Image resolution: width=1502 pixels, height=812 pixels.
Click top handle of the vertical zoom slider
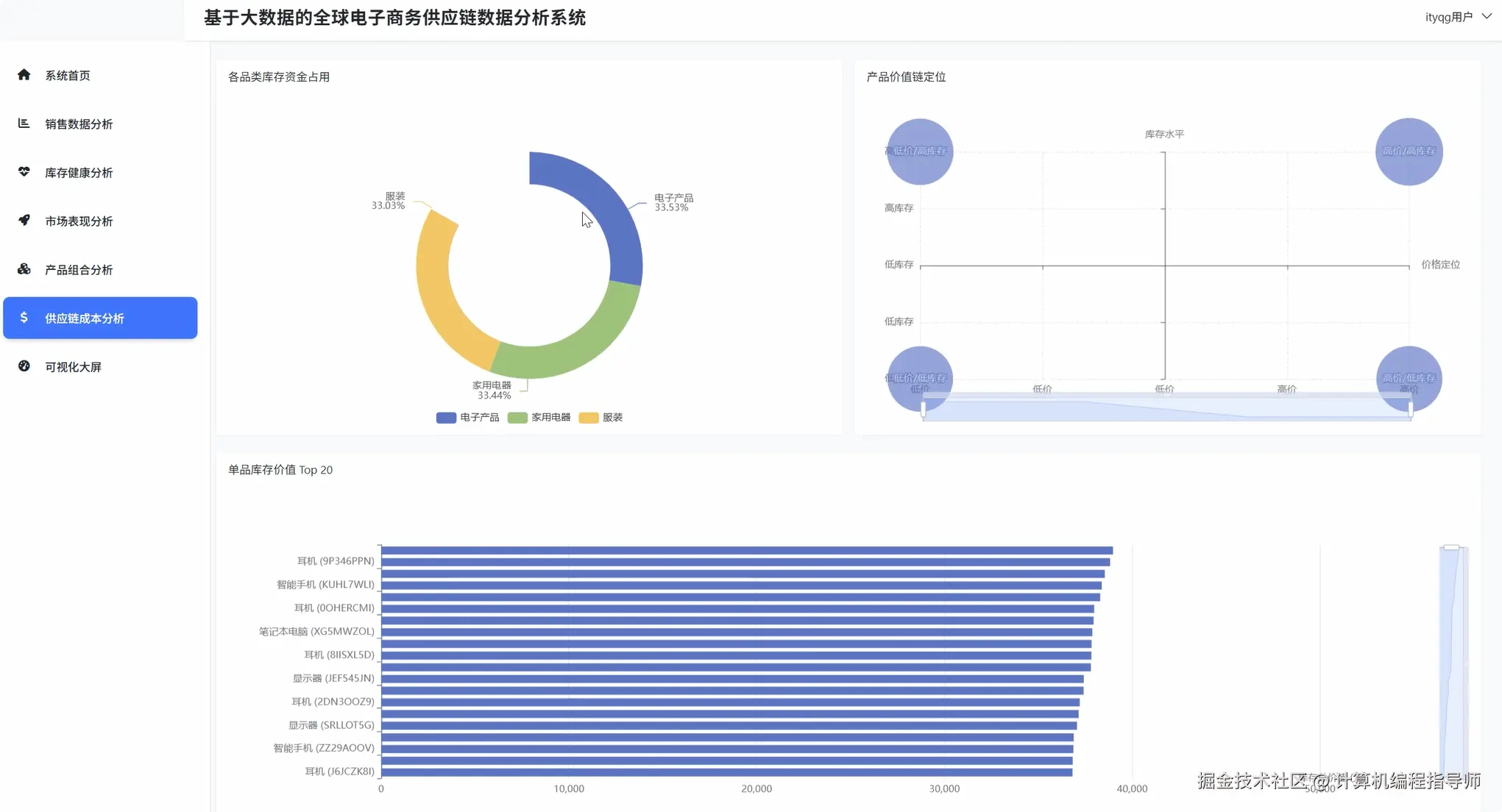[x=1451, y=547]
